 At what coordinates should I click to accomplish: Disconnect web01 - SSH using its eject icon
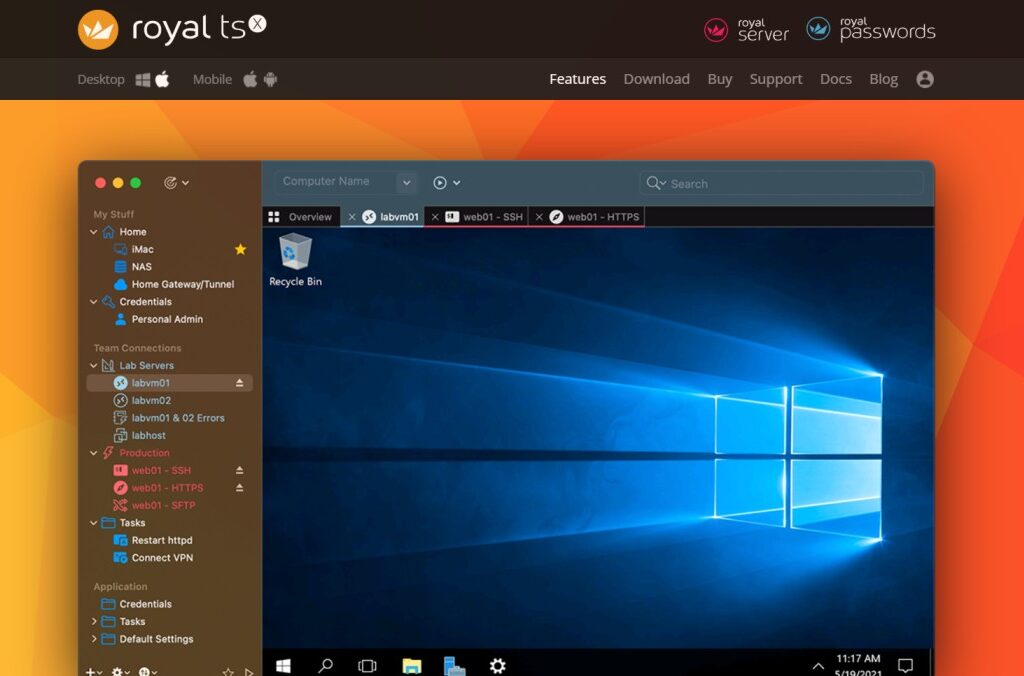pos(240,470)
